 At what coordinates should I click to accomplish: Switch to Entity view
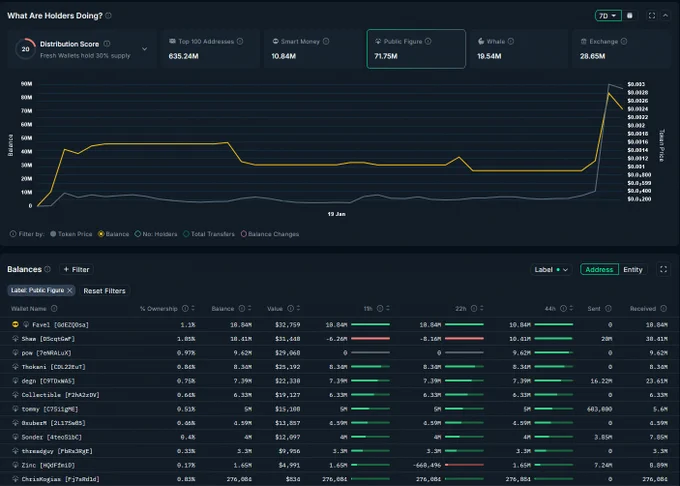633,269
